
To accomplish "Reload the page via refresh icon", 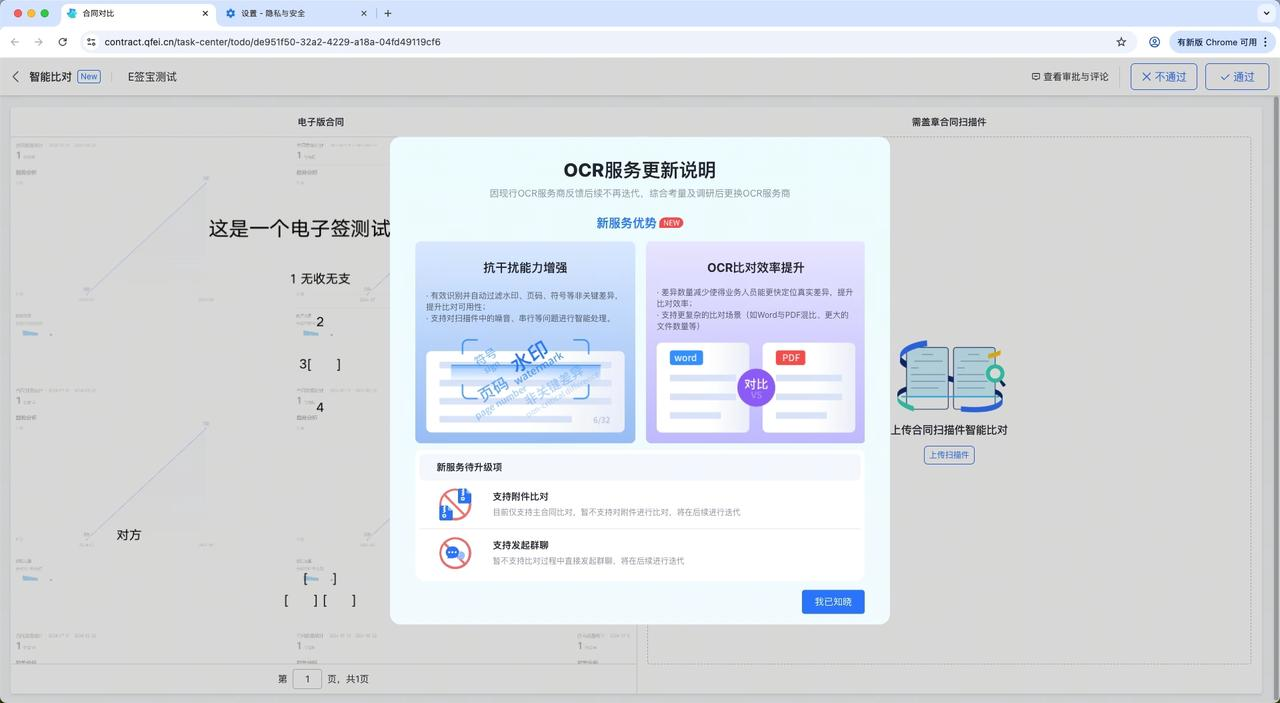I will pos(62,42).
